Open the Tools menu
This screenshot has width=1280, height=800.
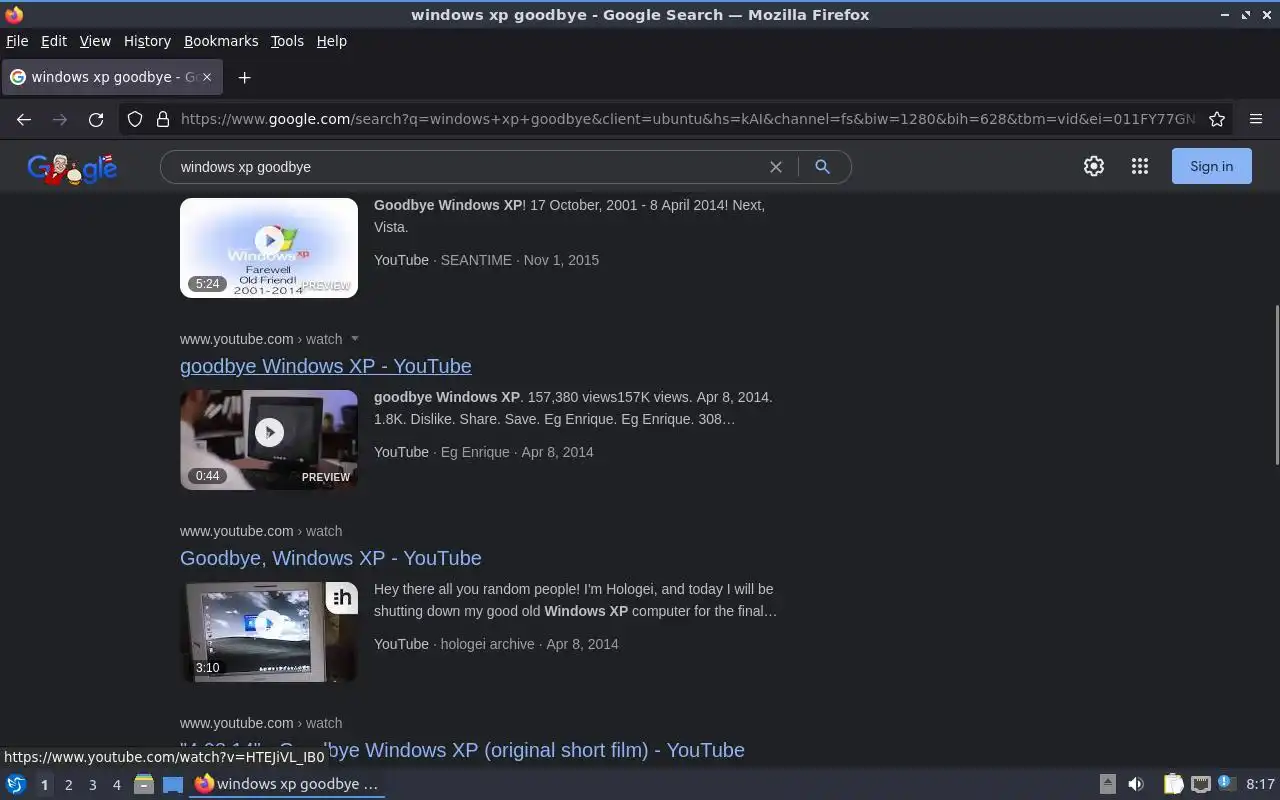[287, 41]
